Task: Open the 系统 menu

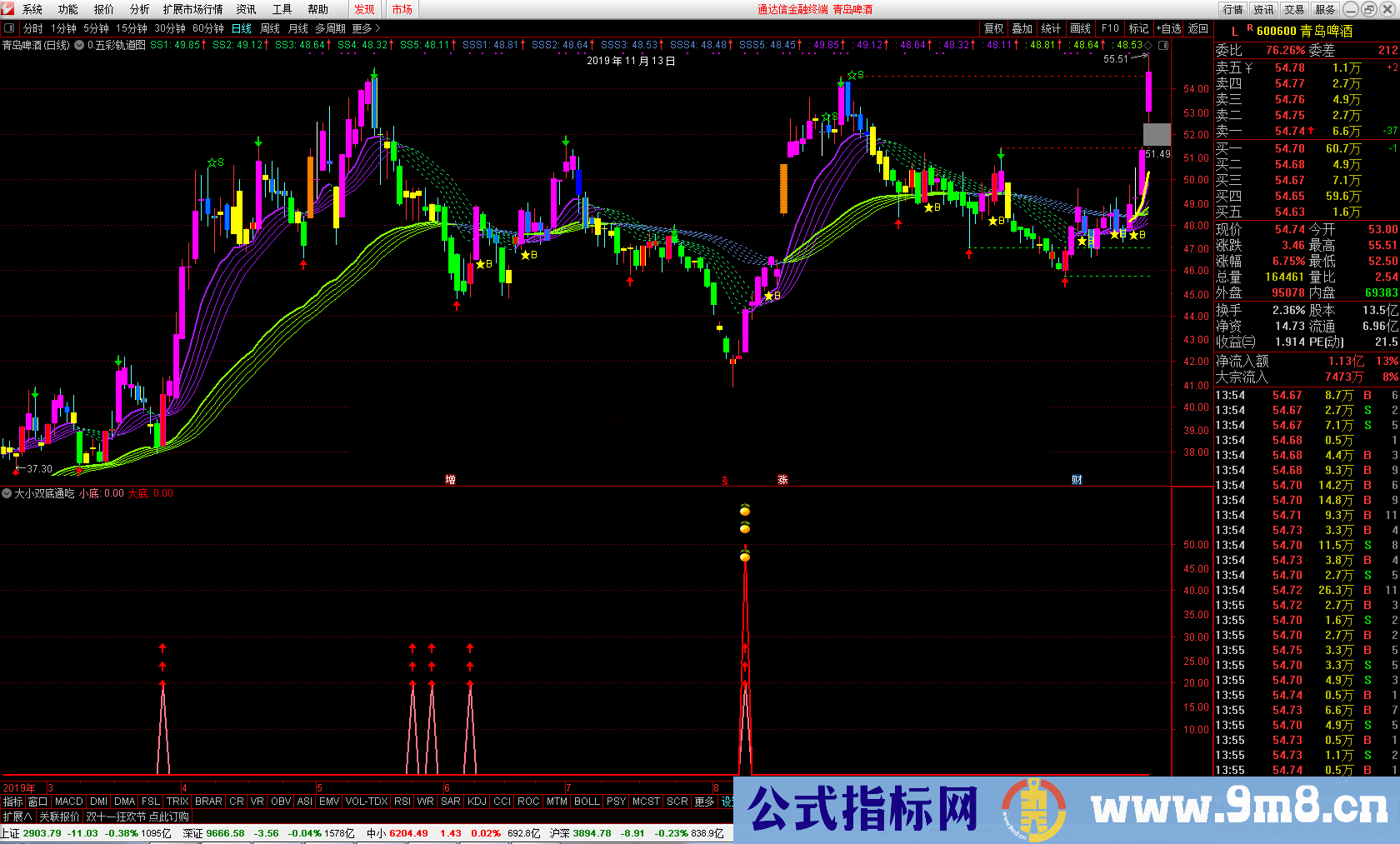Action: (32, 9)
